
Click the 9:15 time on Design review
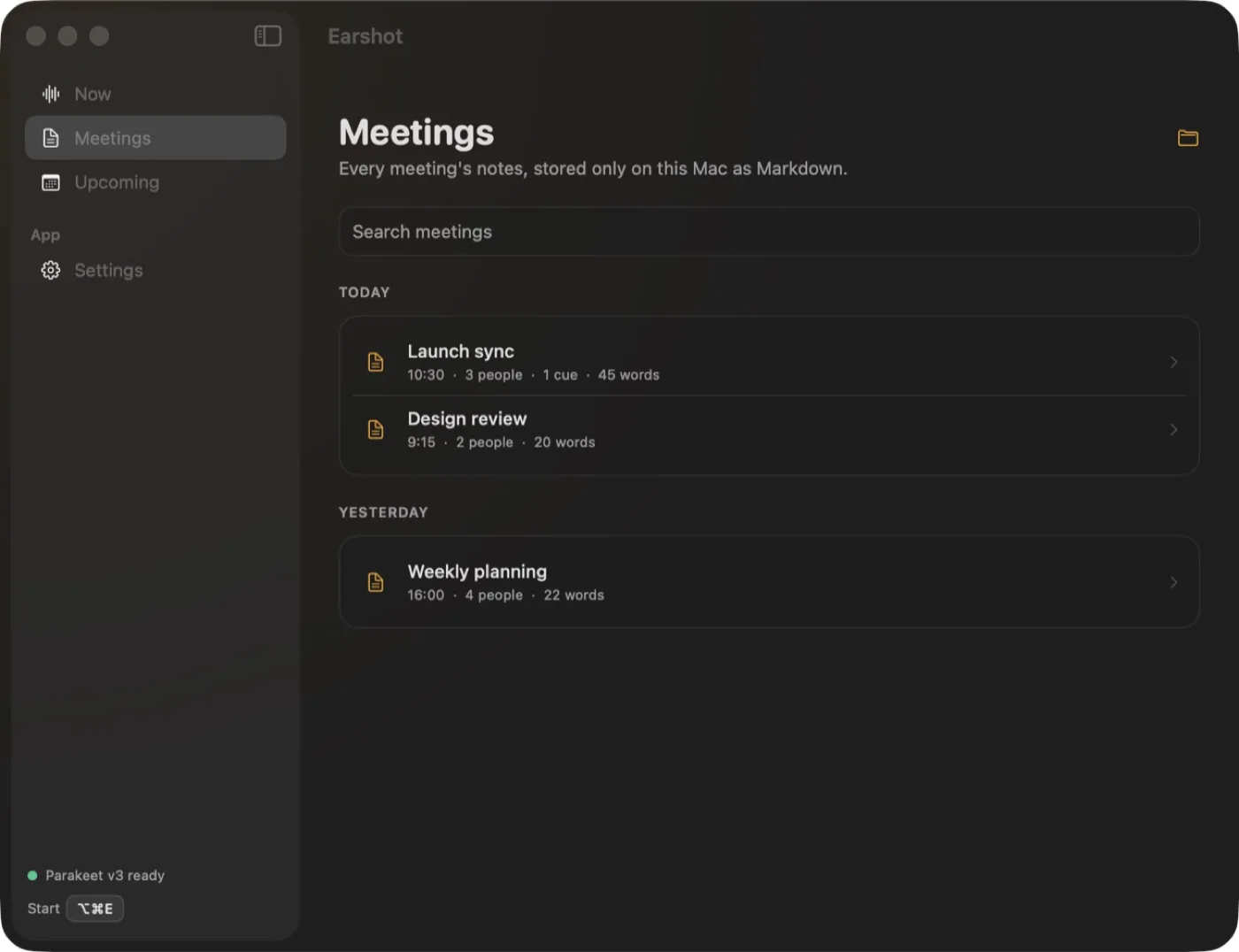click(421, 442)
